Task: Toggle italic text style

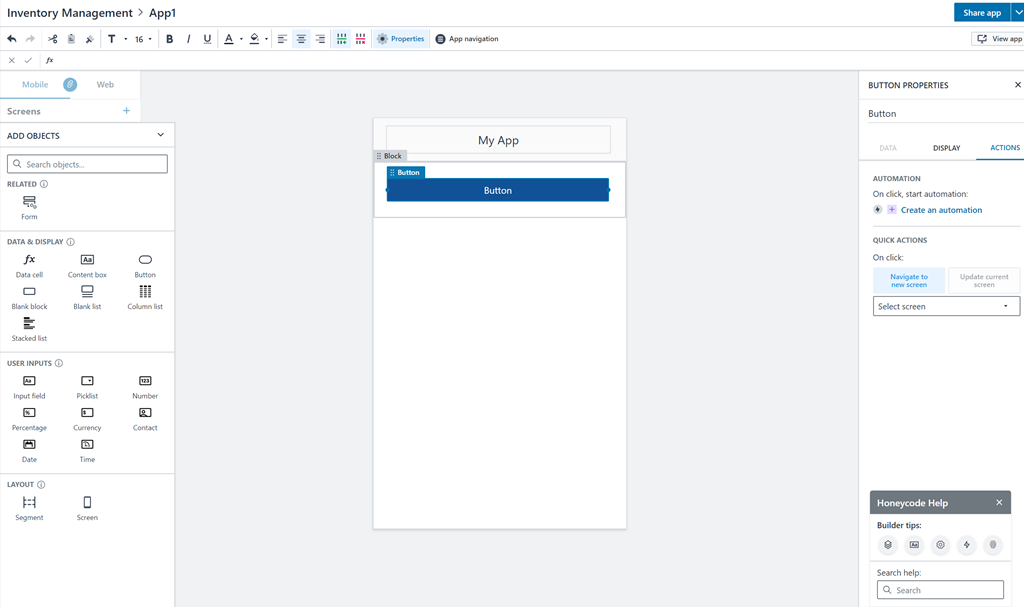Action: pos(188,39)
